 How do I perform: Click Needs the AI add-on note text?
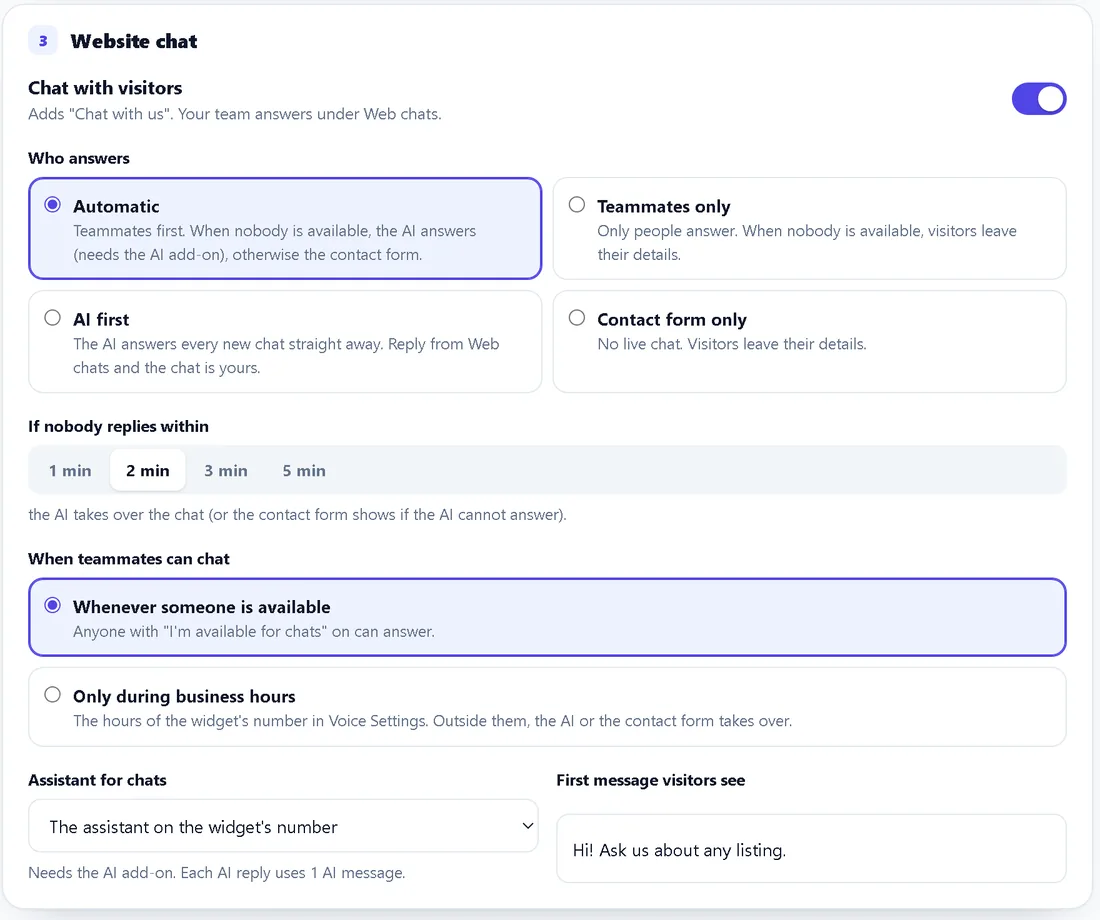(x=217, y=873)
